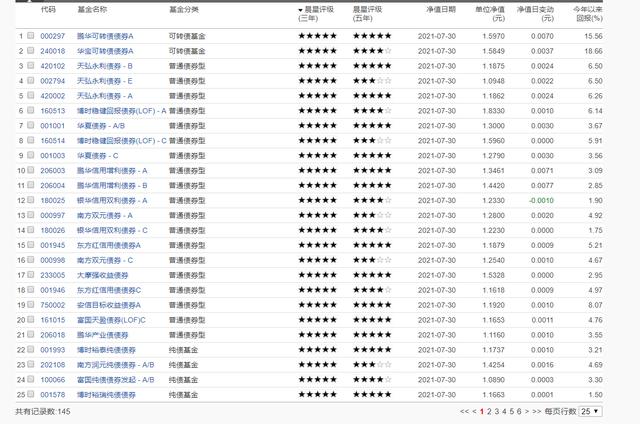
Task: Sort by the 今年以来回报(%) column header
Action: (x=588, y=14)
